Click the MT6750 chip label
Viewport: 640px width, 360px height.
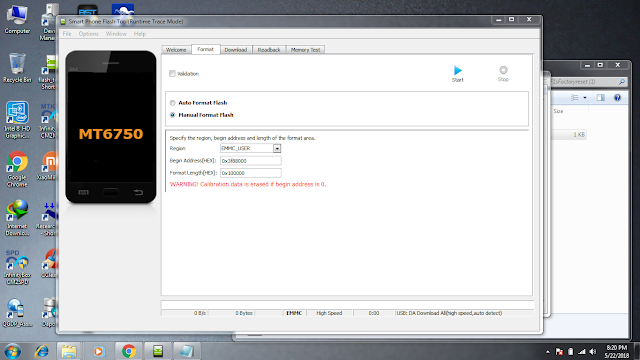coord(111,134)
